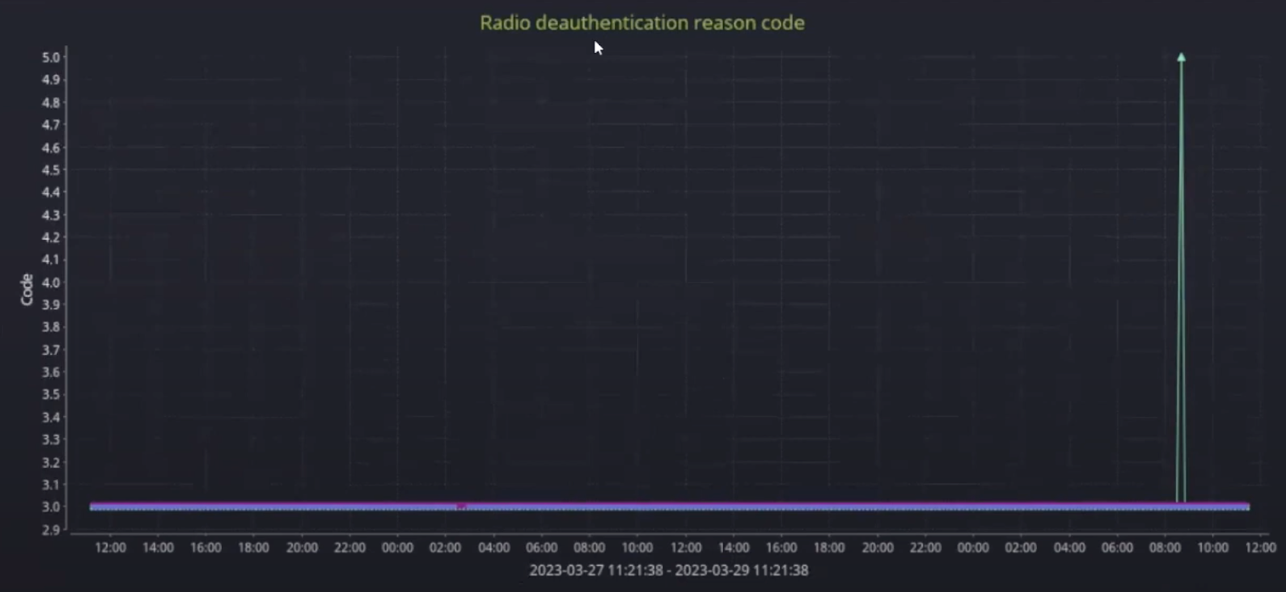Select the Code axis label

25,287
